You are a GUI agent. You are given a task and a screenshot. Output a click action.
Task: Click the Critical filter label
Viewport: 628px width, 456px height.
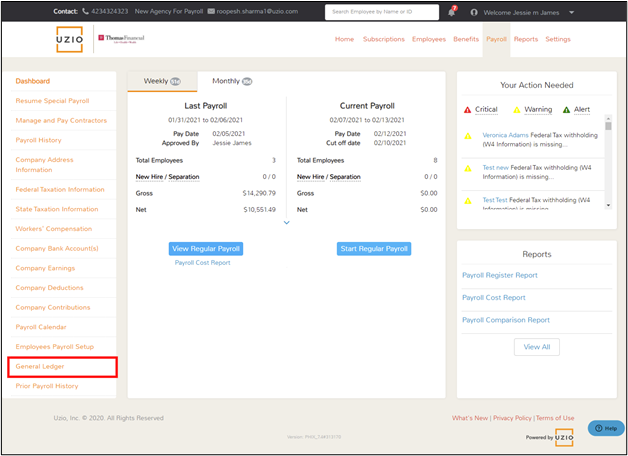pos(486,110)
